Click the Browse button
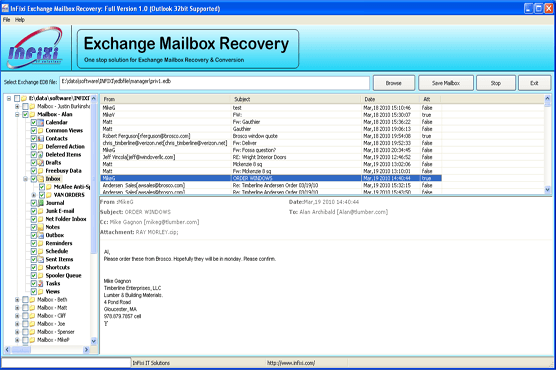Screen dimensions: 556x370 tap(394, 83)
